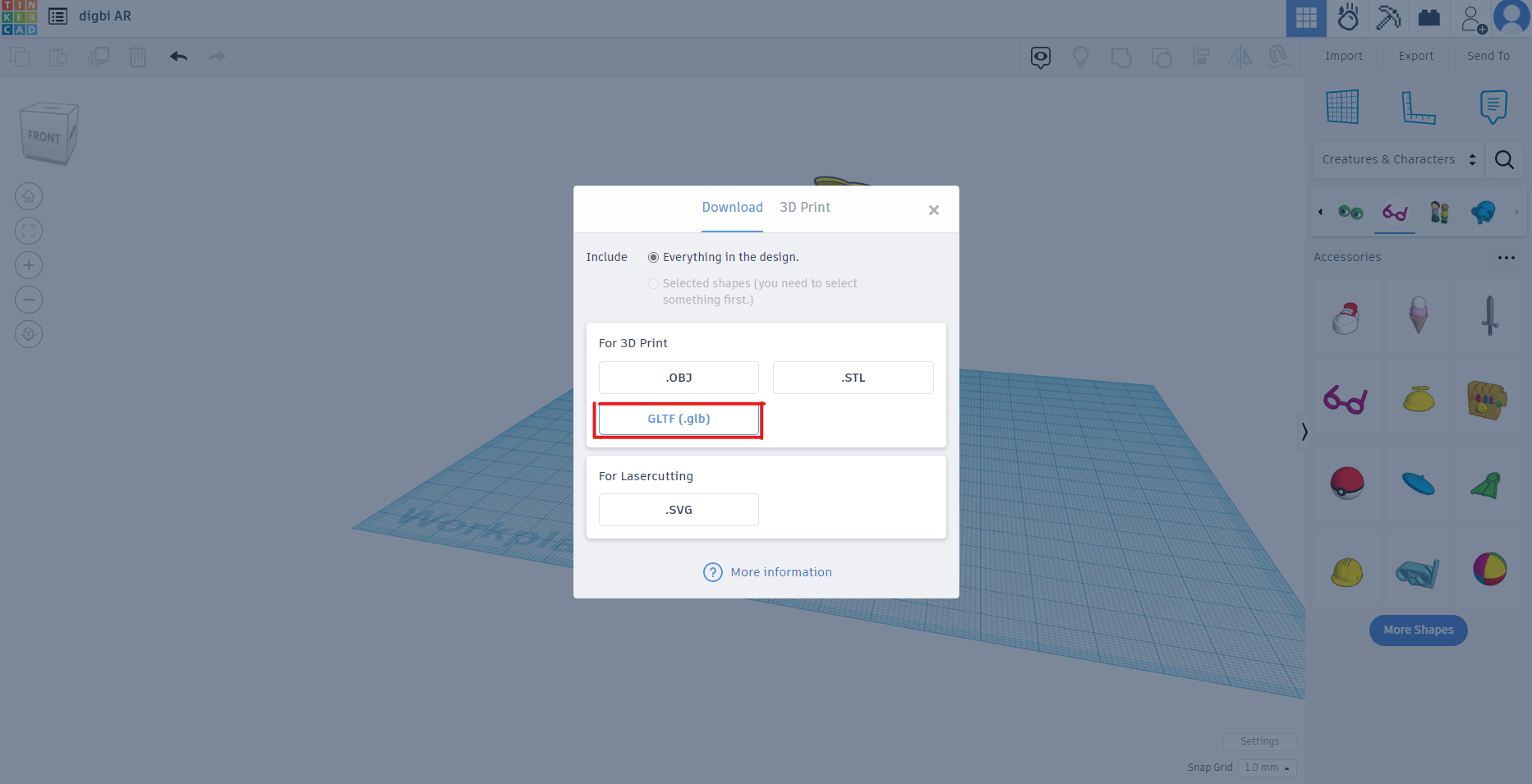The height and width of the screenshot is (784, 1532).
Task: Click the Ungroup shapes icon
Action: (x=1162, y=57)
